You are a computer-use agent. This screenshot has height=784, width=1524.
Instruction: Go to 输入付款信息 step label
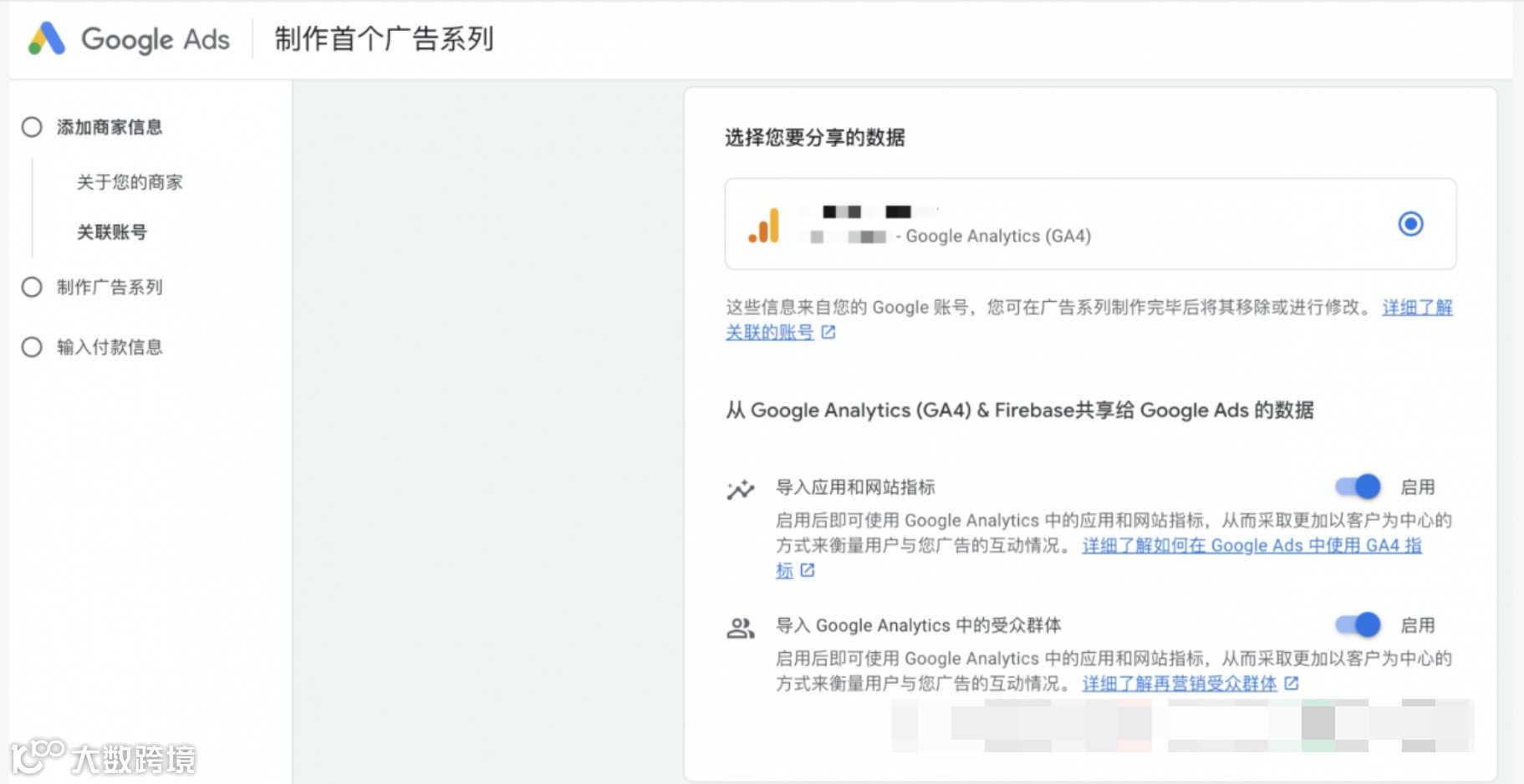tap(110, 347)
